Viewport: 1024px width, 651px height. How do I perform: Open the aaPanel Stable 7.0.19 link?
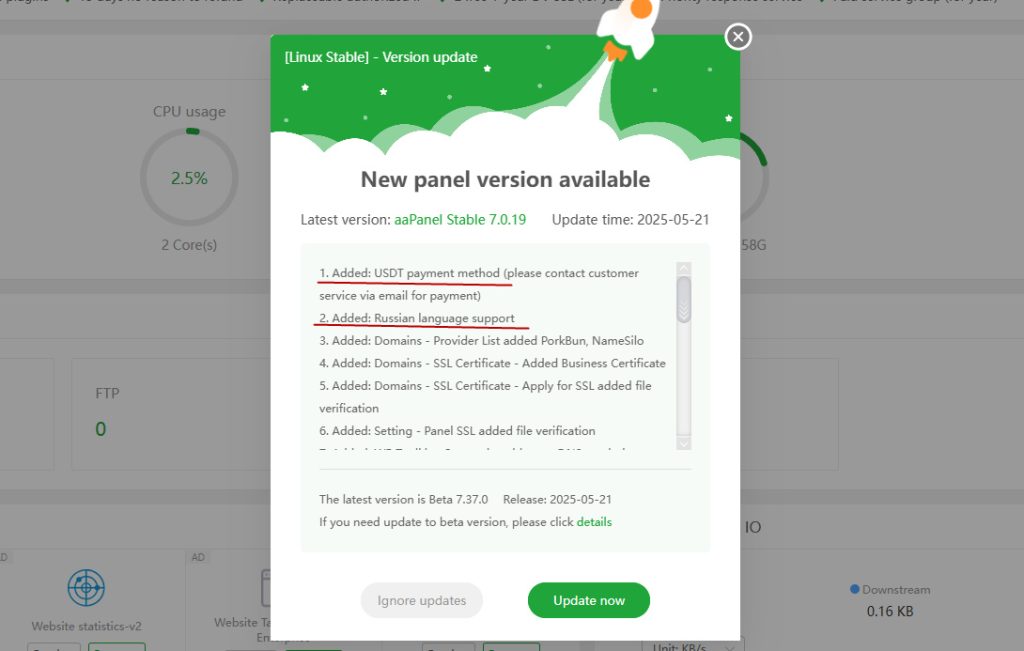click(x=460, y=219)
